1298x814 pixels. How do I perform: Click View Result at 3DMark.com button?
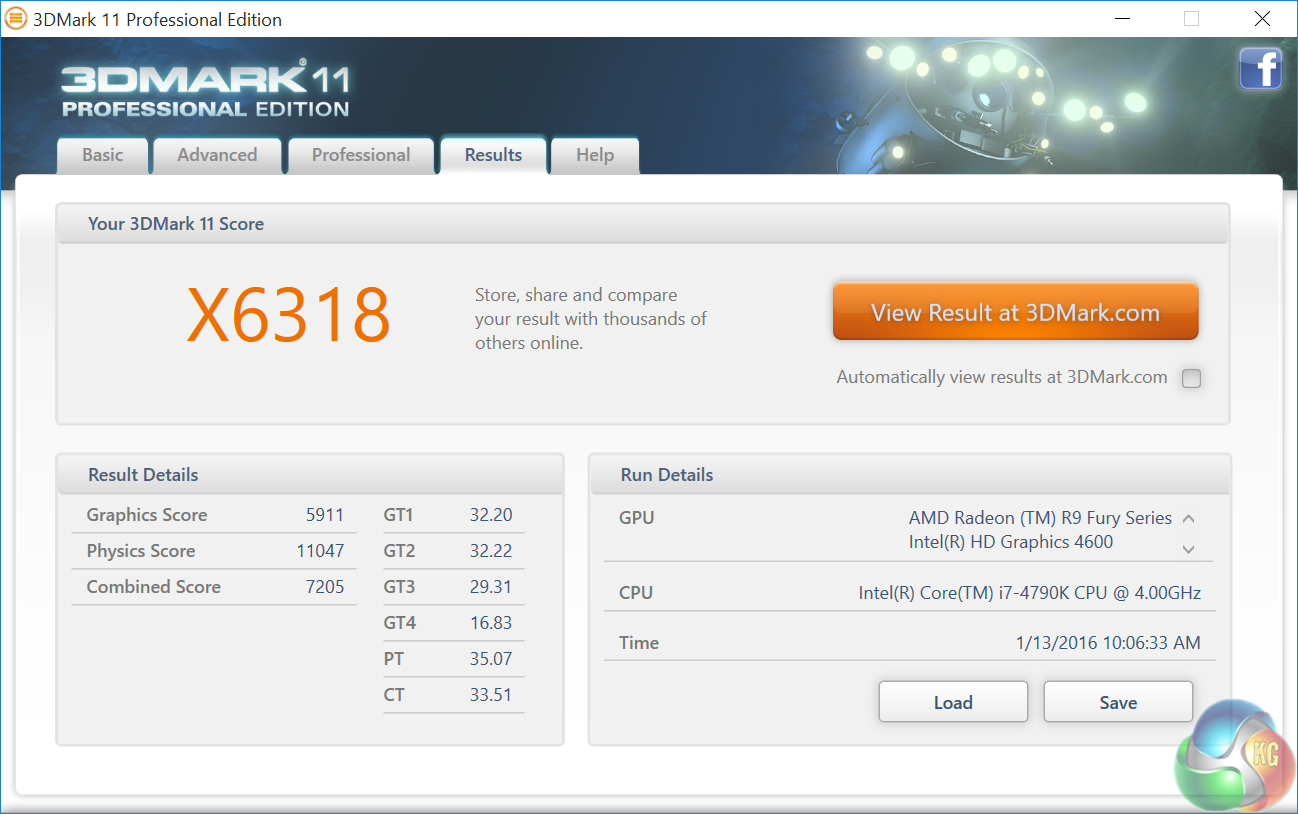[1015, 312]
